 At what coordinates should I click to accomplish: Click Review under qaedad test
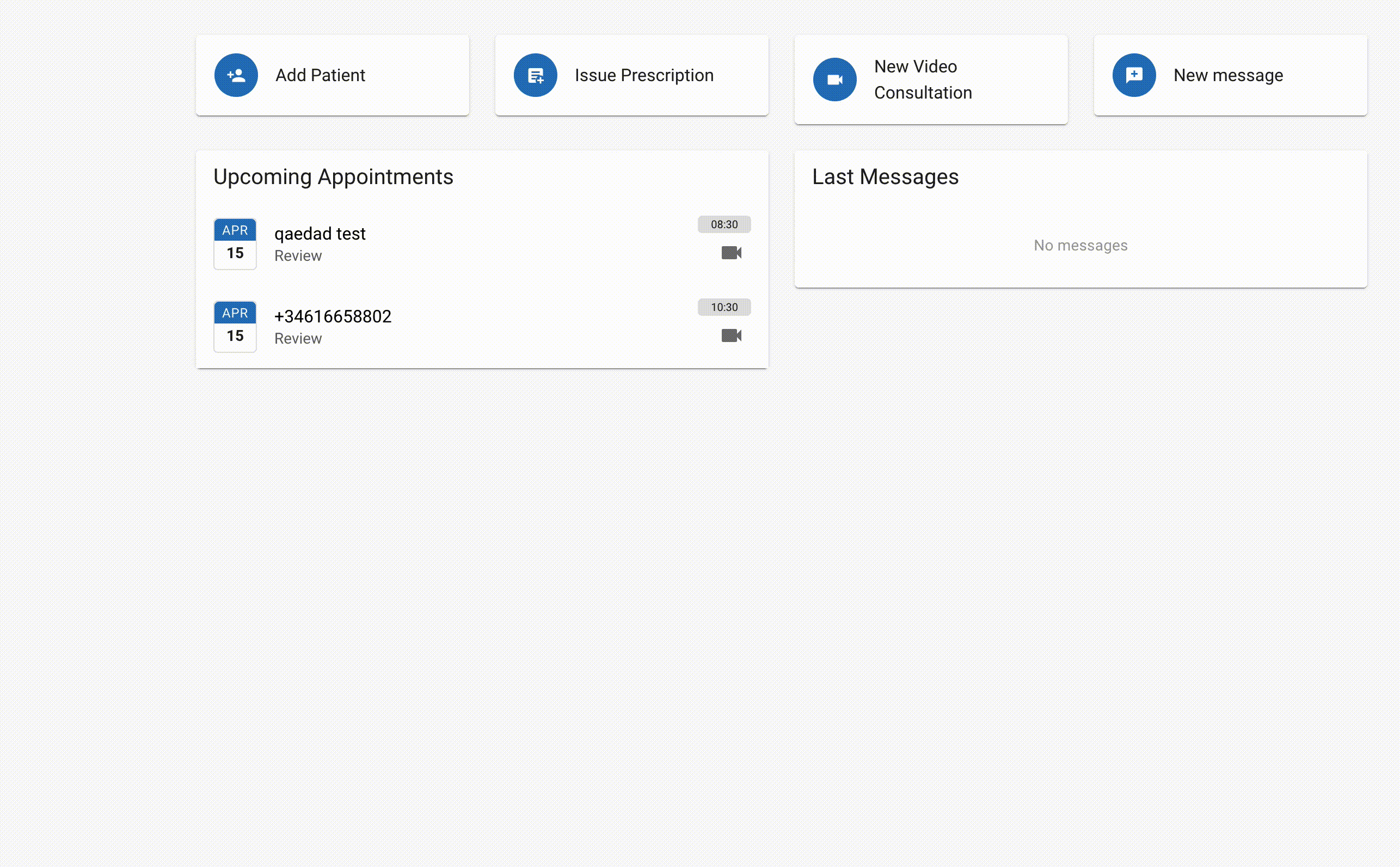(x=298, y=256)
